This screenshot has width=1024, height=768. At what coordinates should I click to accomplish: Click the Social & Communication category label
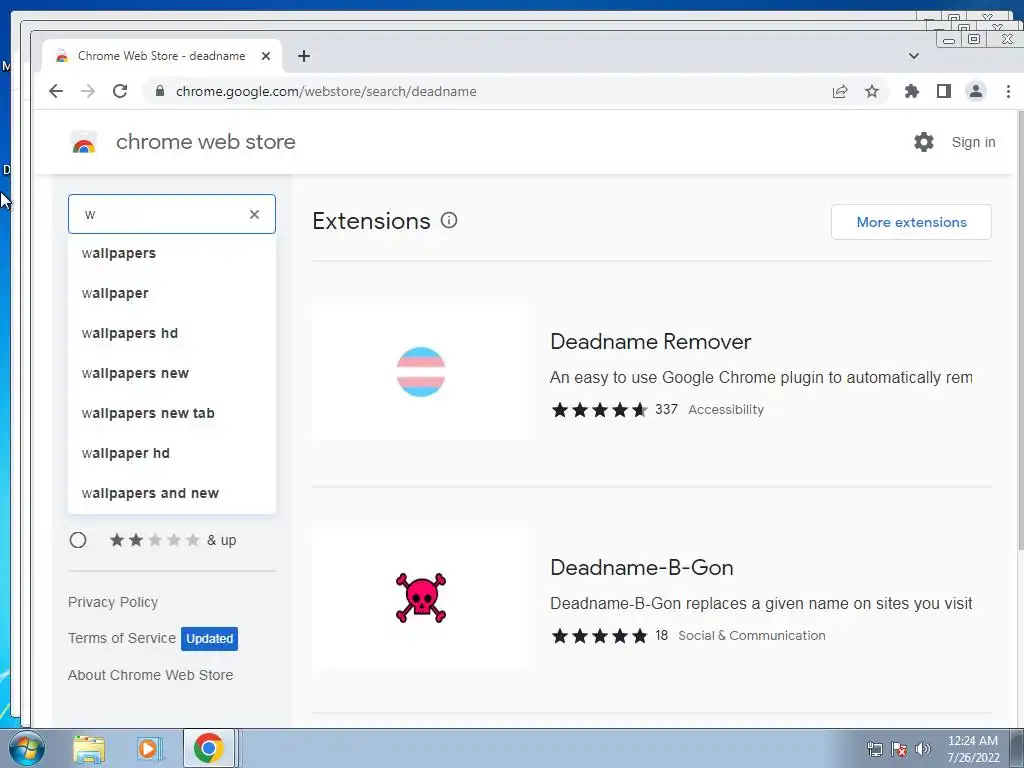[752, 635]
